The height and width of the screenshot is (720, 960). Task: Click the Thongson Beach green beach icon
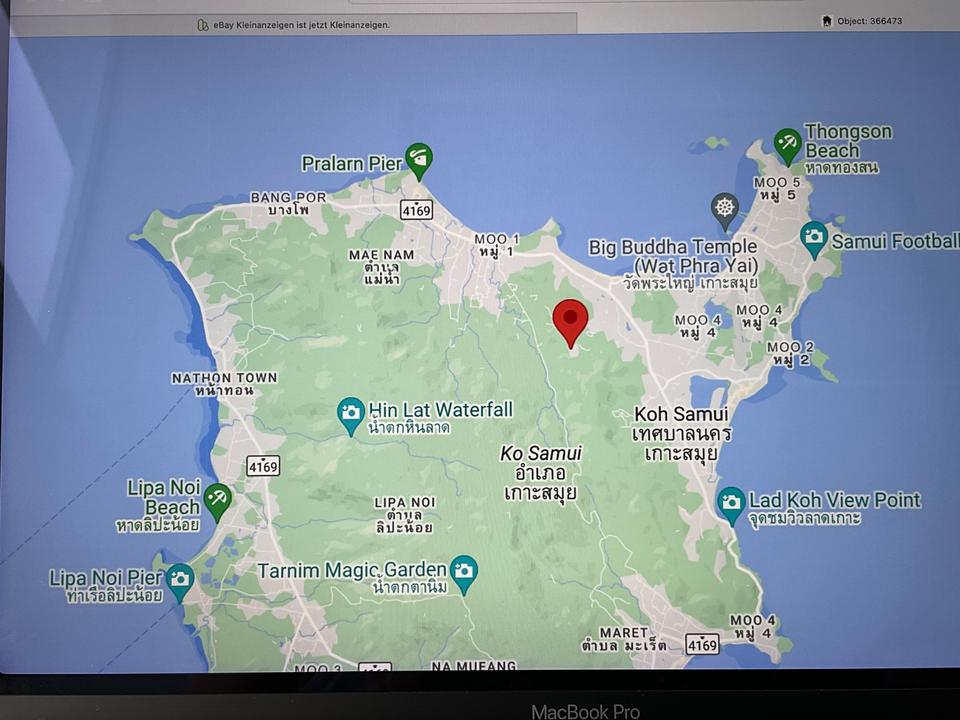pyautogui.click(x=787, y=144)
